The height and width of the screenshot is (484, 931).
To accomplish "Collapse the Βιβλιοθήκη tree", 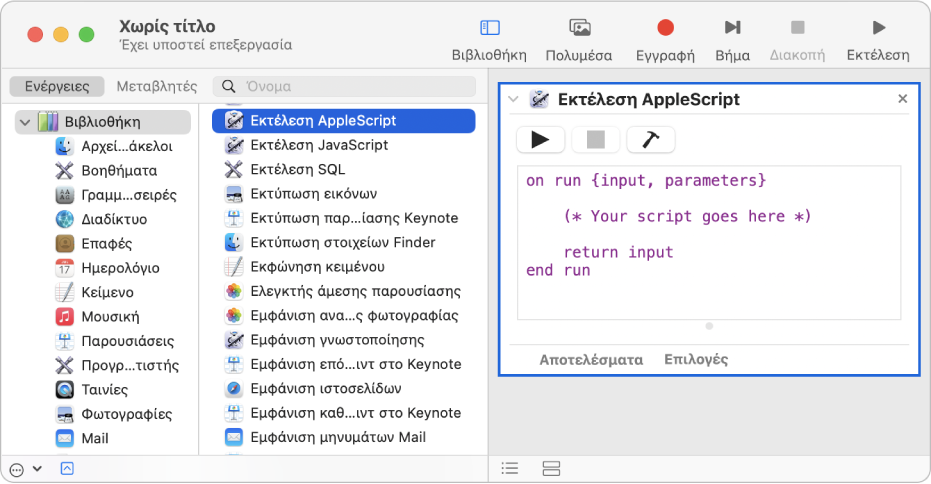I will 25,122.
